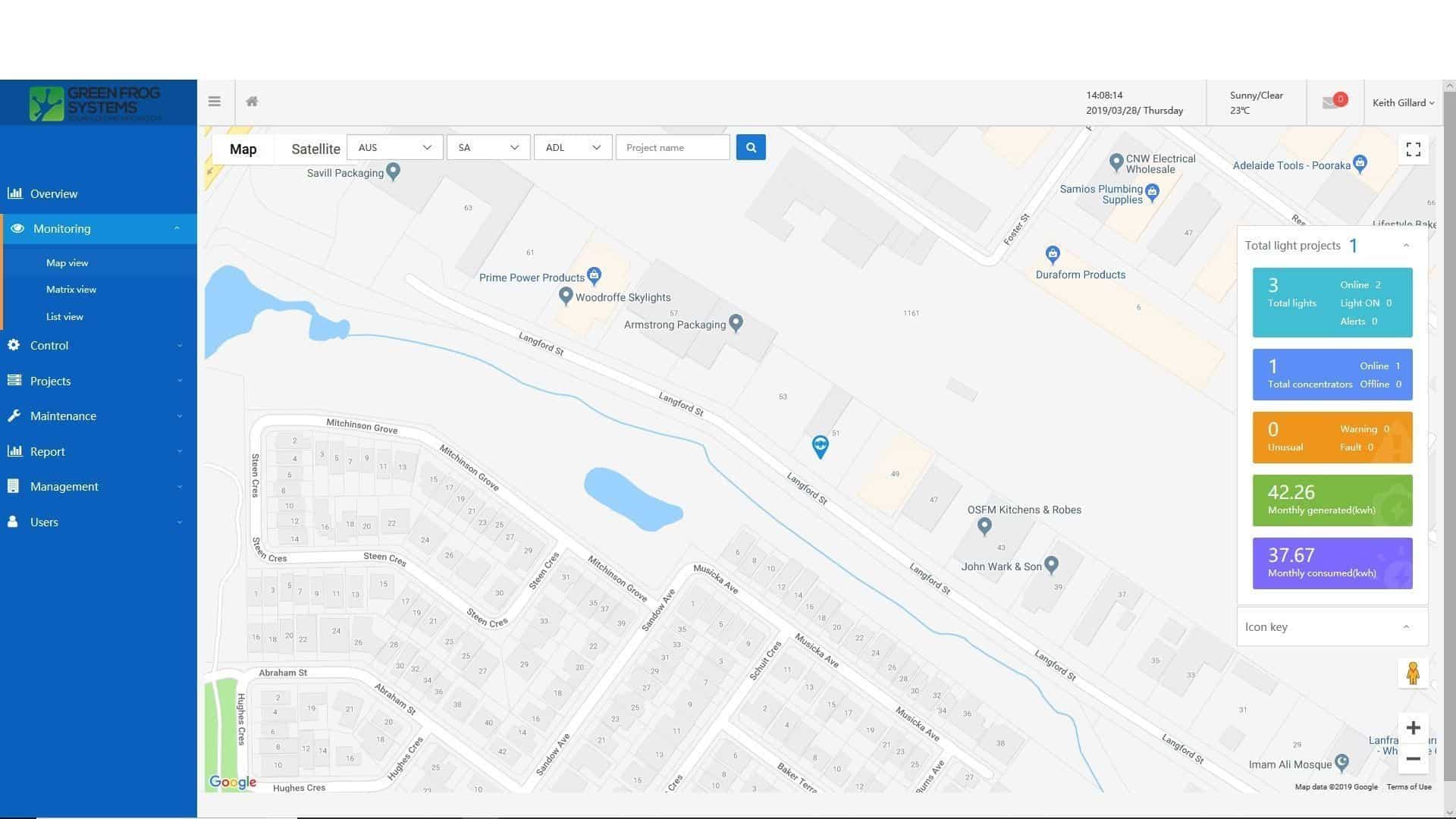
Task: Zoom out with the minus button
Action: point(1413,758)
